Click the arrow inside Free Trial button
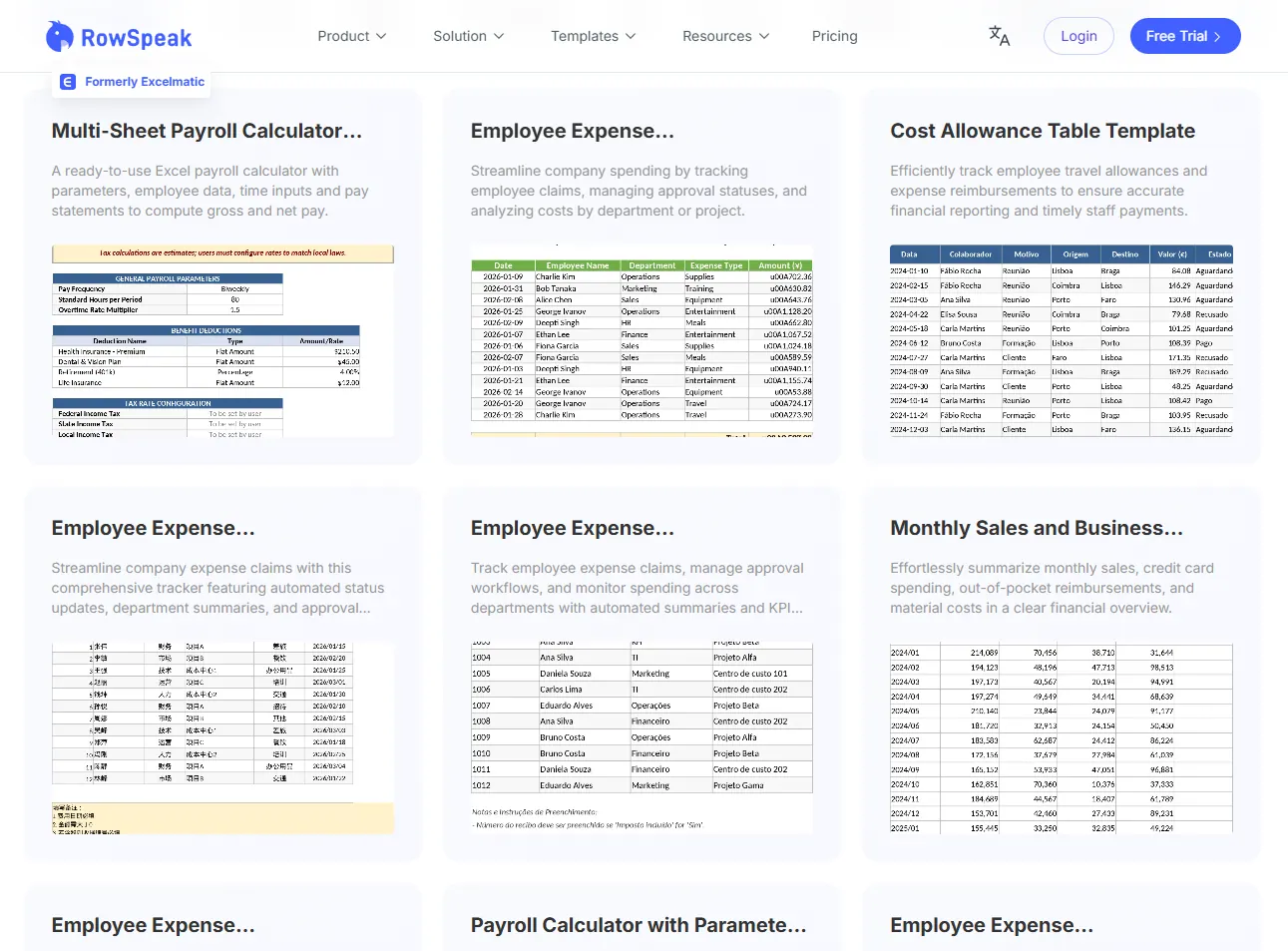The height and width of the screenshot is (951, 1288). click(1217, 37)
